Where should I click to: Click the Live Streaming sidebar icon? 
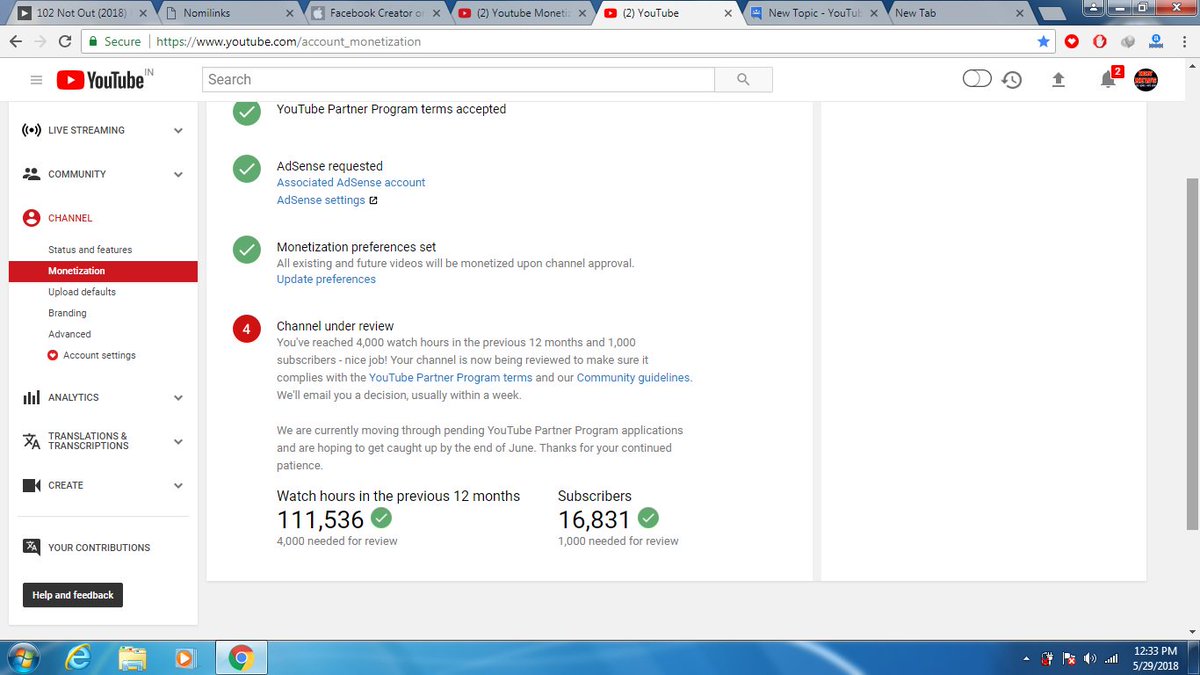point(31,130)
